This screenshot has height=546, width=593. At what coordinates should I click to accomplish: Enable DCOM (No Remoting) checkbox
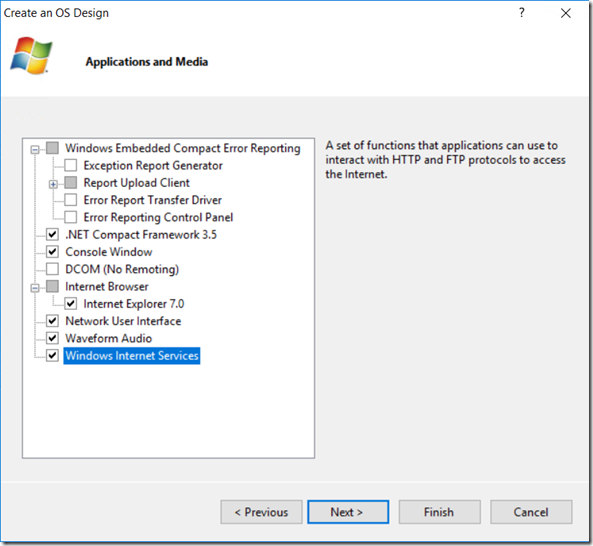tap(52, 269)
